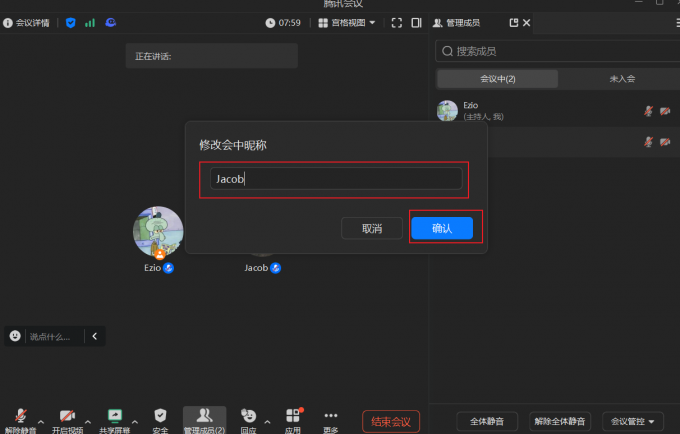Open the grid view layout dropdown

coord(347,23)
